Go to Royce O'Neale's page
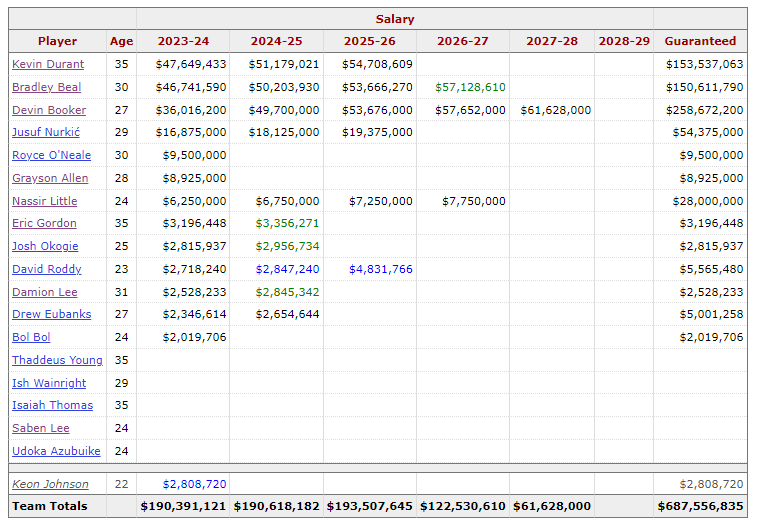 [x=51, y=155]
